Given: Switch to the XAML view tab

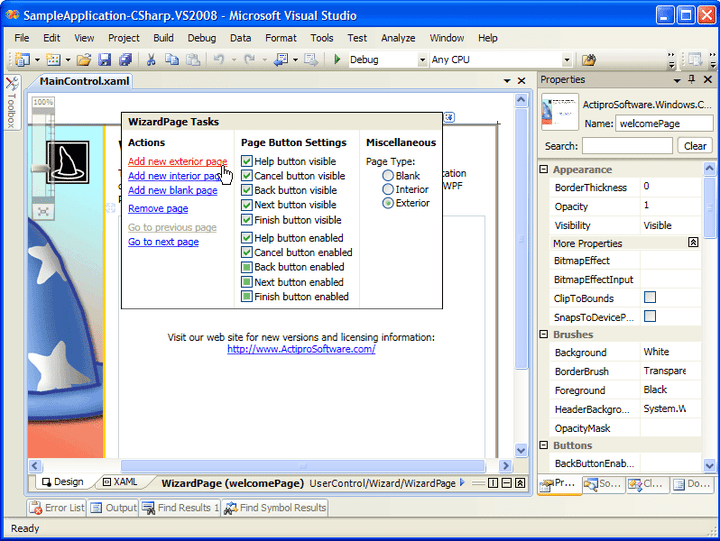Looking at the screenshot, I should pos(120,482).
